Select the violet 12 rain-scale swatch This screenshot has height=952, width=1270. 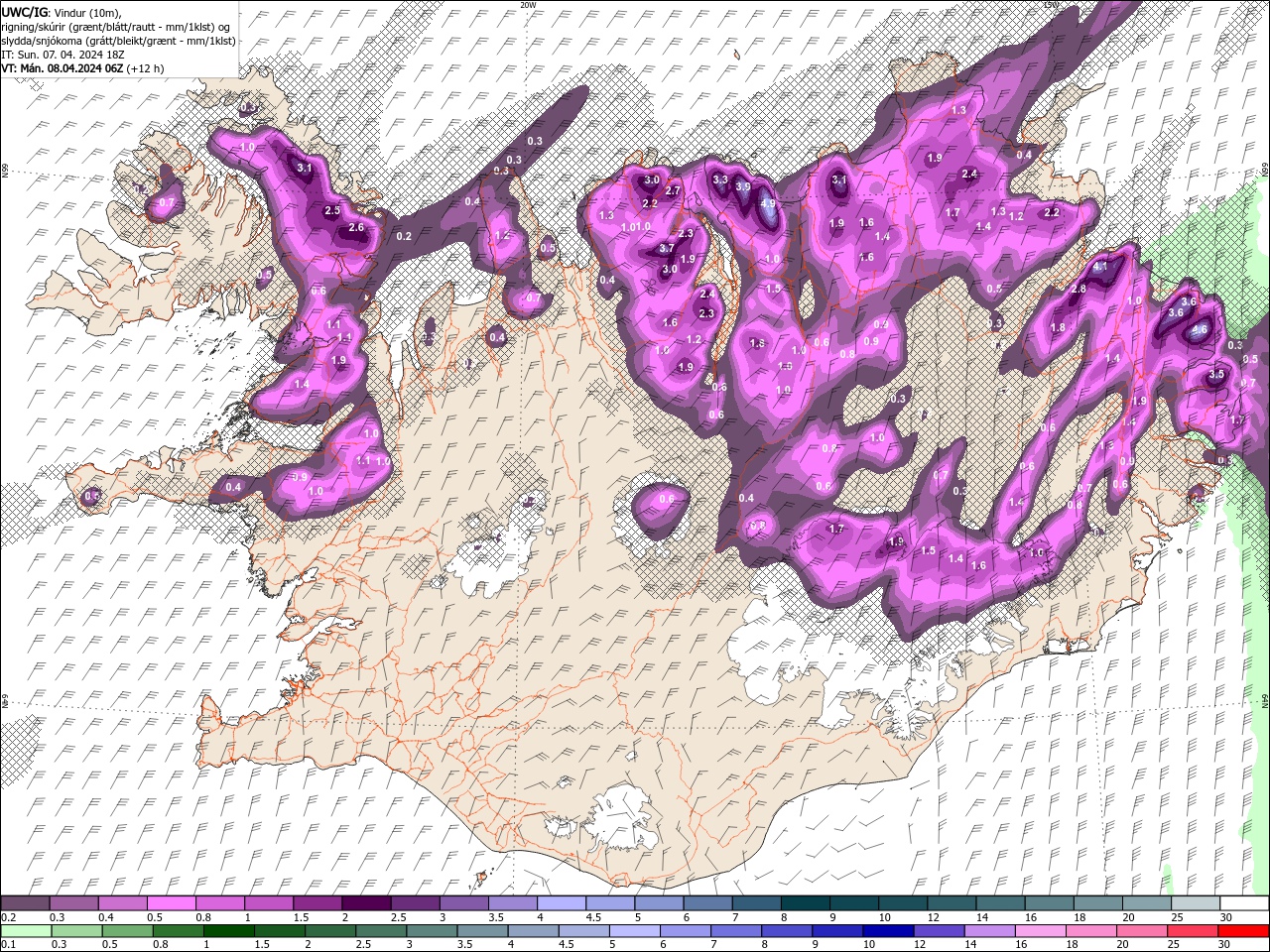pyautogui.click(x=939, y=931)
